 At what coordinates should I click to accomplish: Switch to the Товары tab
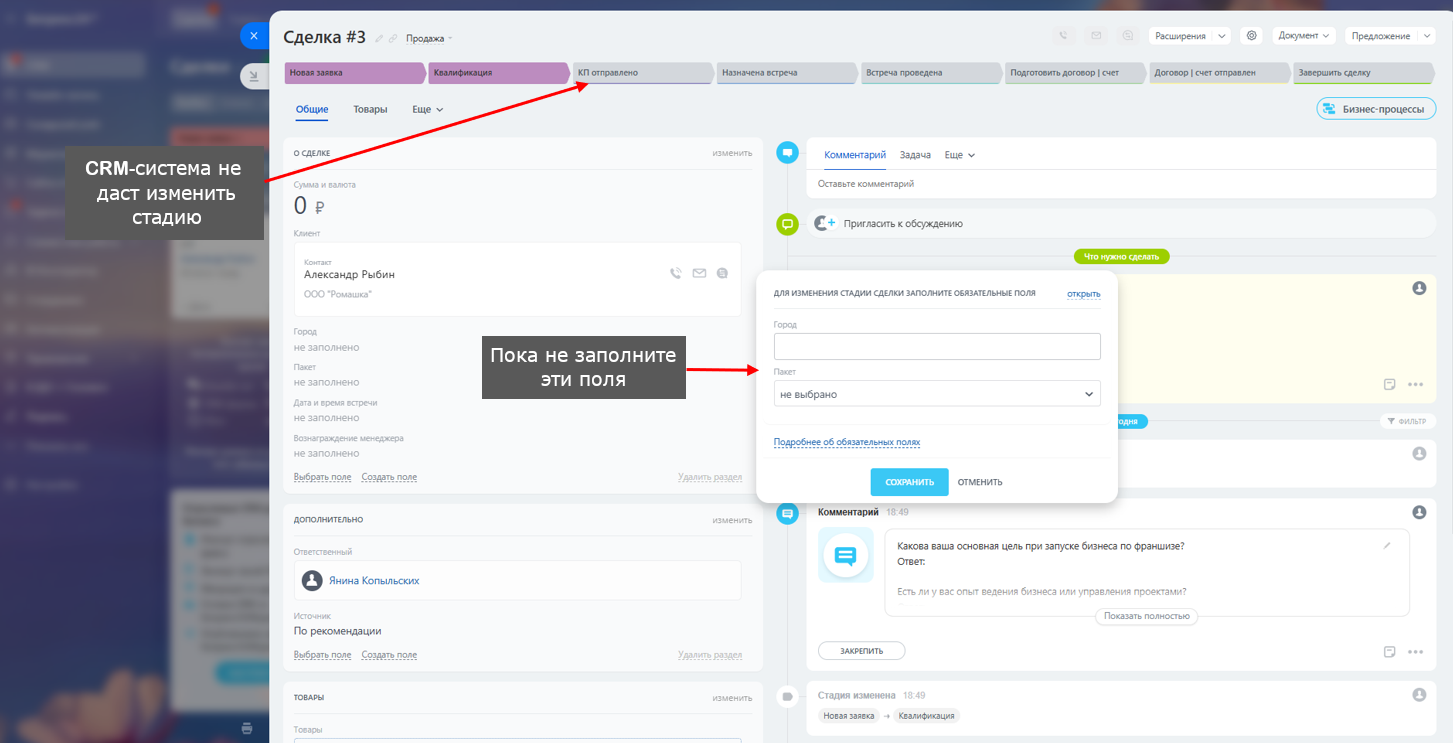(x=370, y=109)
